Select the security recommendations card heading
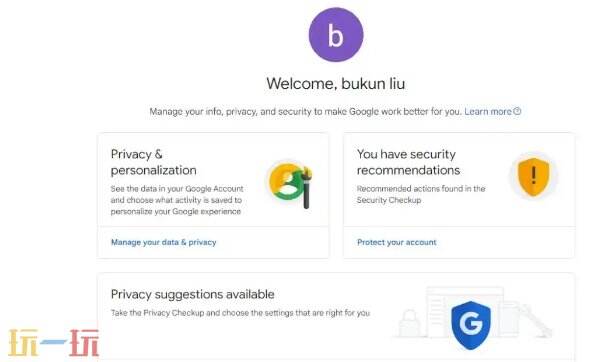The image size is (600, 362). 408,162
